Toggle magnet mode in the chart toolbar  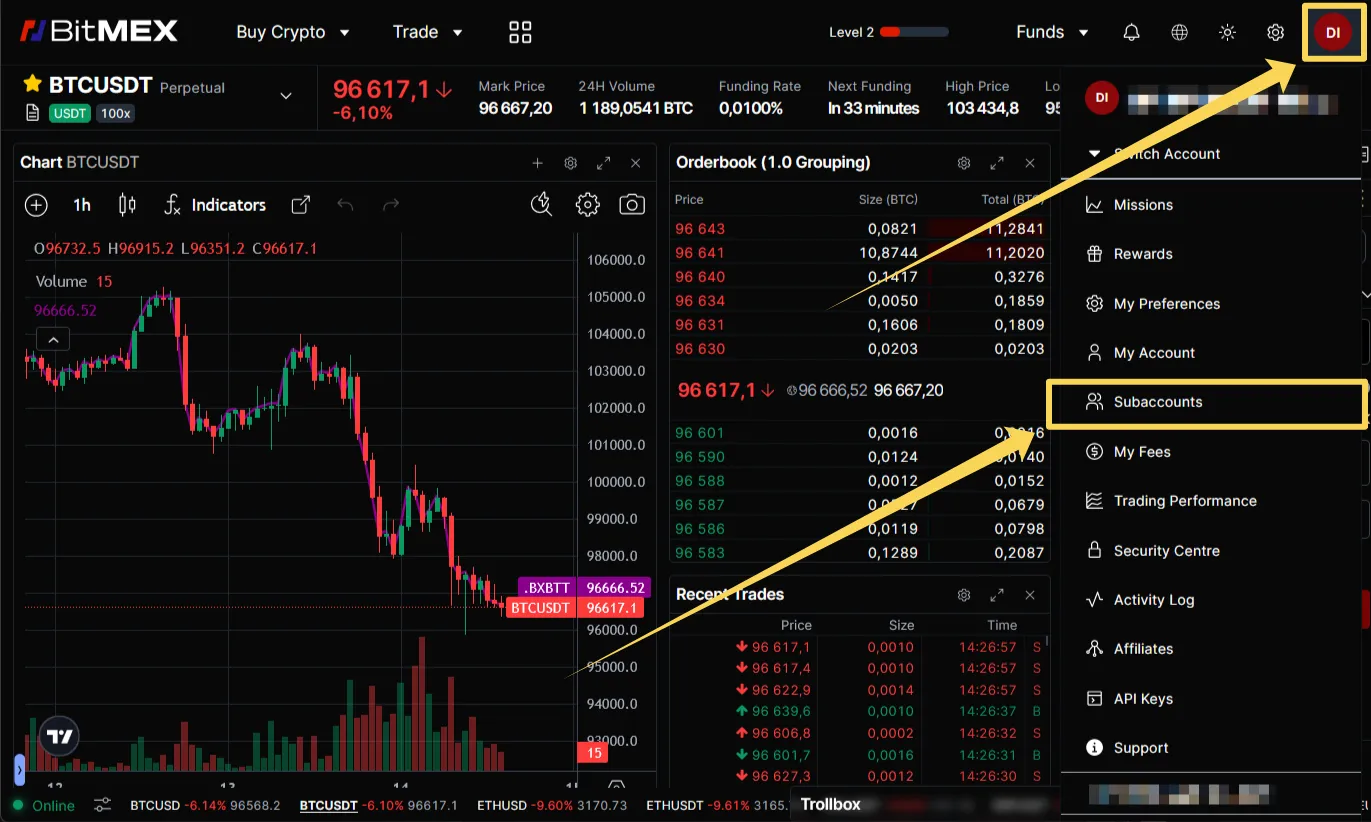pyautogui.click(x=541, y=204)
